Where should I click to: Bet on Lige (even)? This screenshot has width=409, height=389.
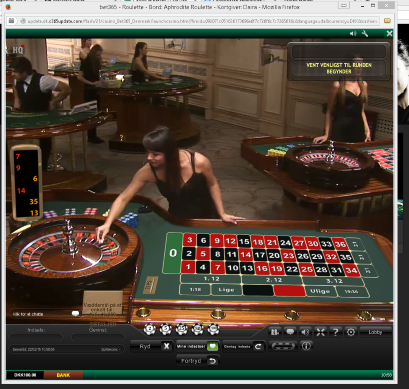226,290
